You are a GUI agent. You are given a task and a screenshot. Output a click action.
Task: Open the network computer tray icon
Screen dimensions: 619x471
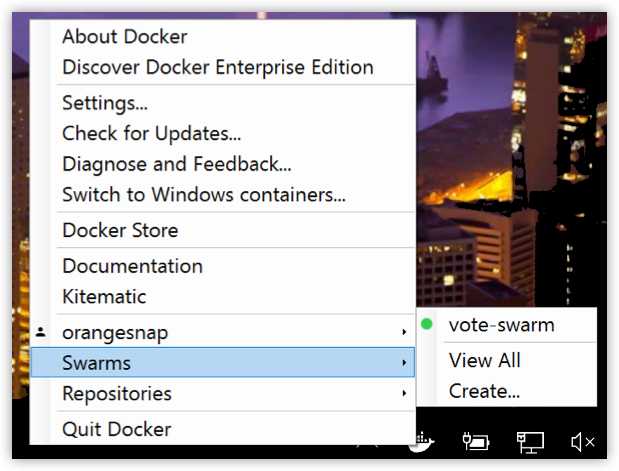coord(530,442)
